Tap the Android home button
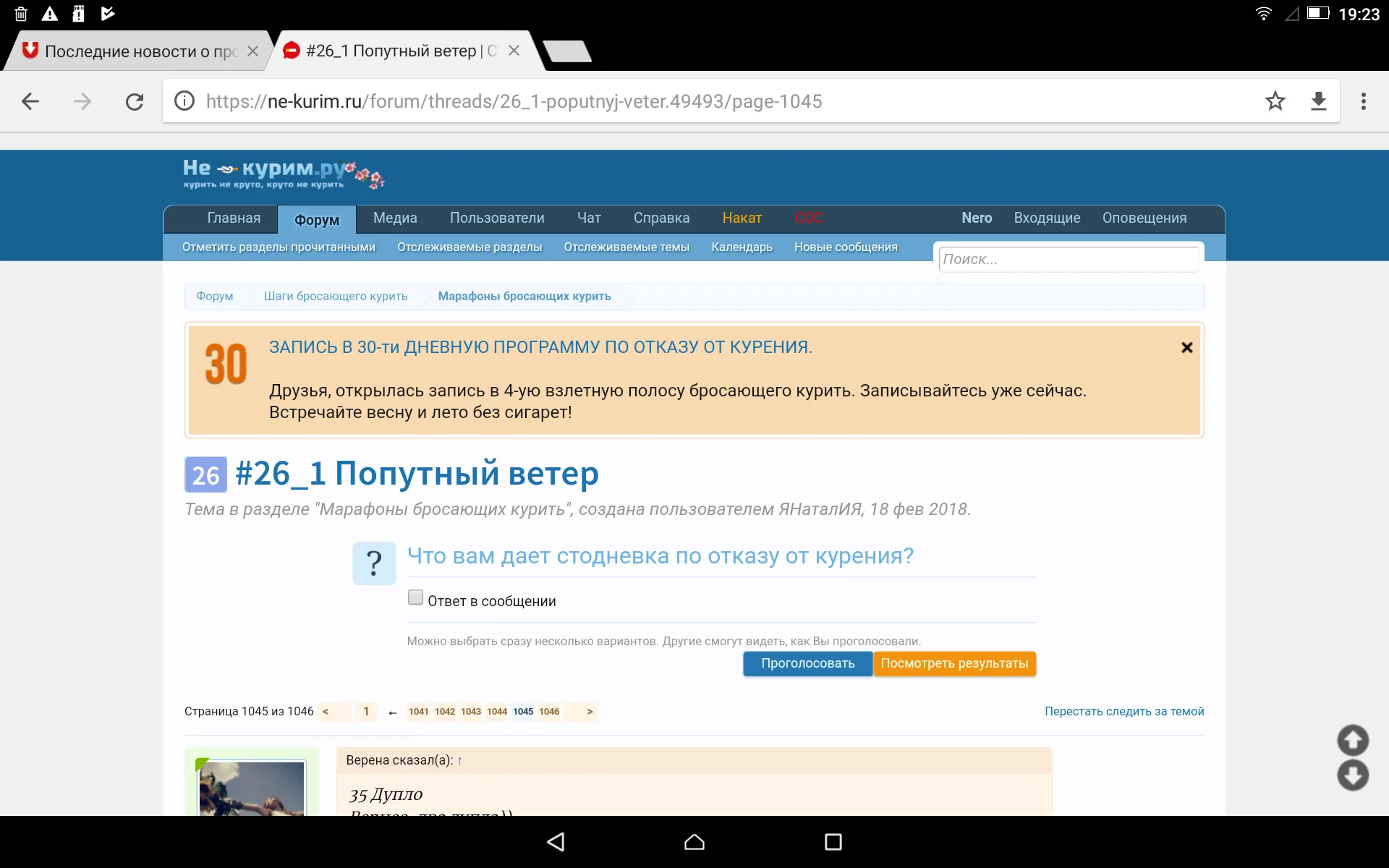Screen dimensions: 1389x868 tap(693, 842)
